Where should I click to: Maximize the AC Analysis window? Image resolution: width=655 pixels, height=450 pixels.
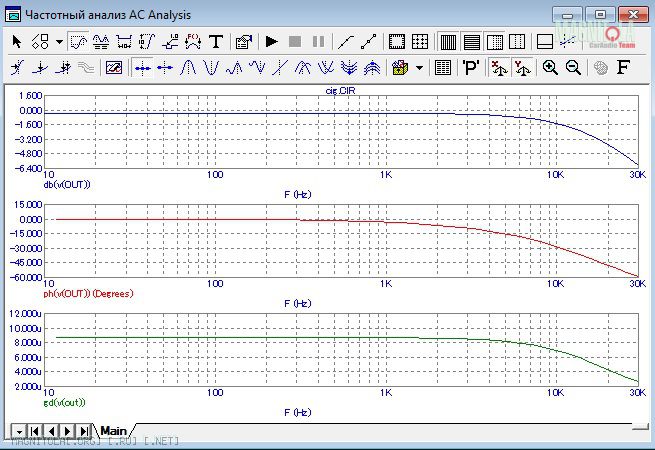600,15
